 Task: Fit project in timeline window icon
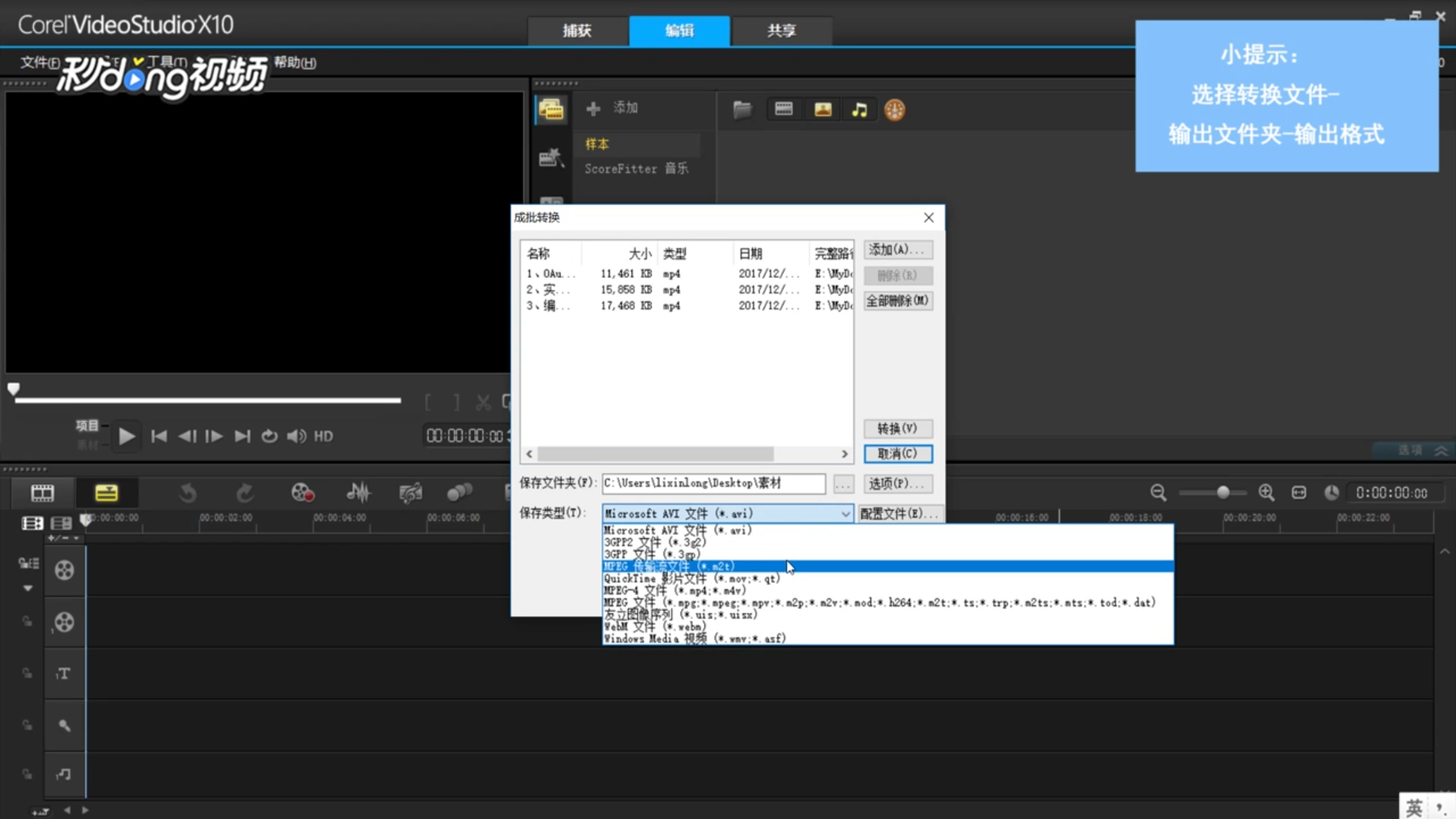[1299, 493]
